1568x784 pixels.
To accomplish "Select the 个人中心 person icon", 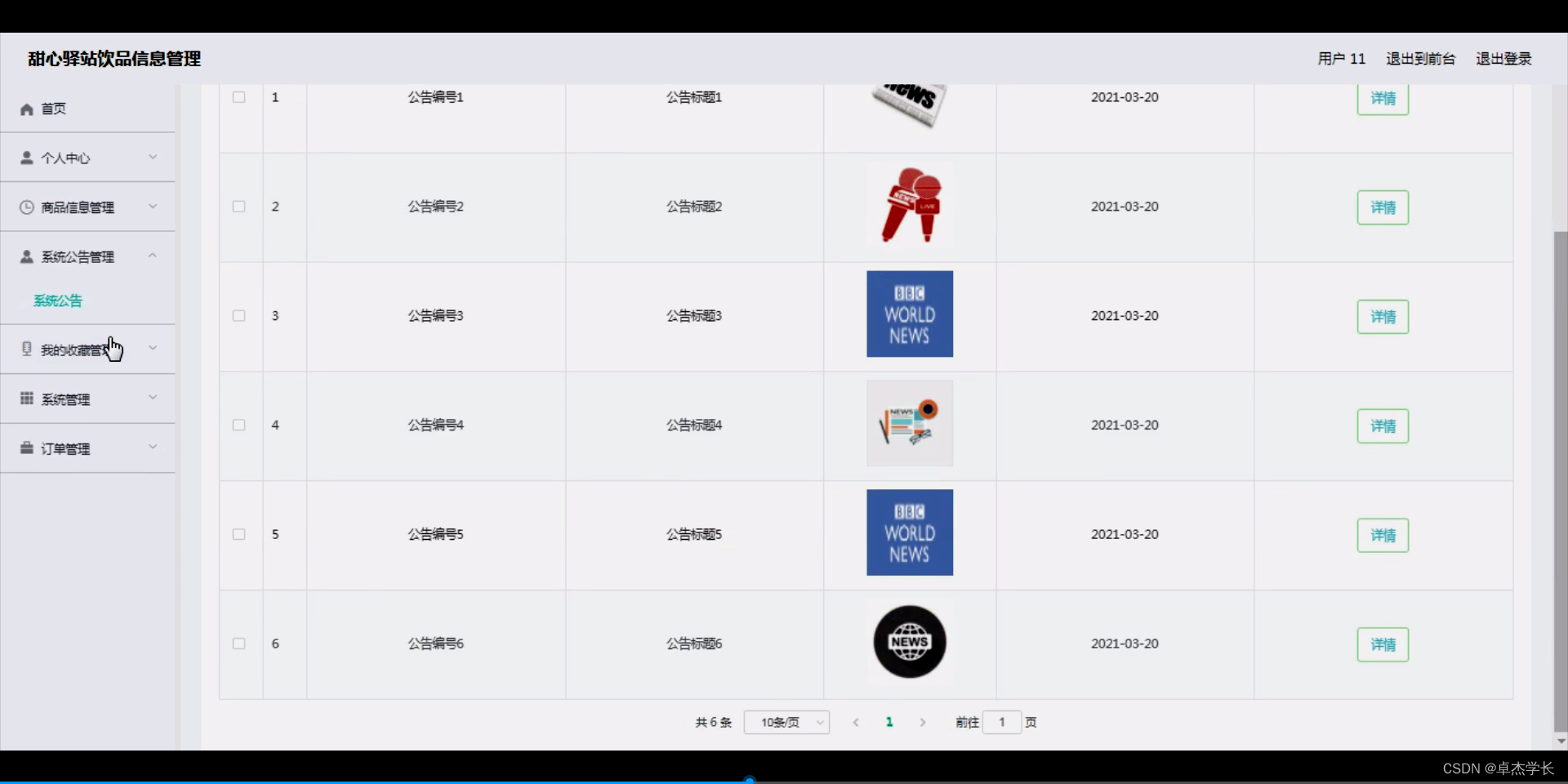I will tap(25, 158).
